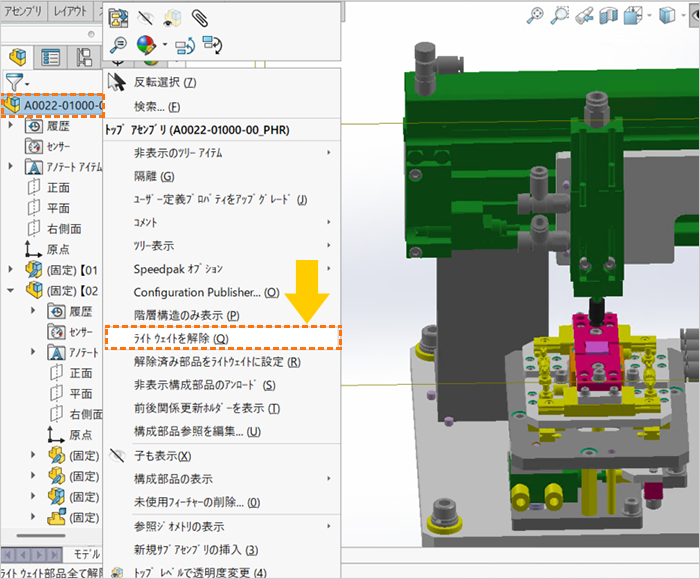Screen dimensions: 700x579
Task: Open the Speedpak オプション submenu
Action: 222,269
